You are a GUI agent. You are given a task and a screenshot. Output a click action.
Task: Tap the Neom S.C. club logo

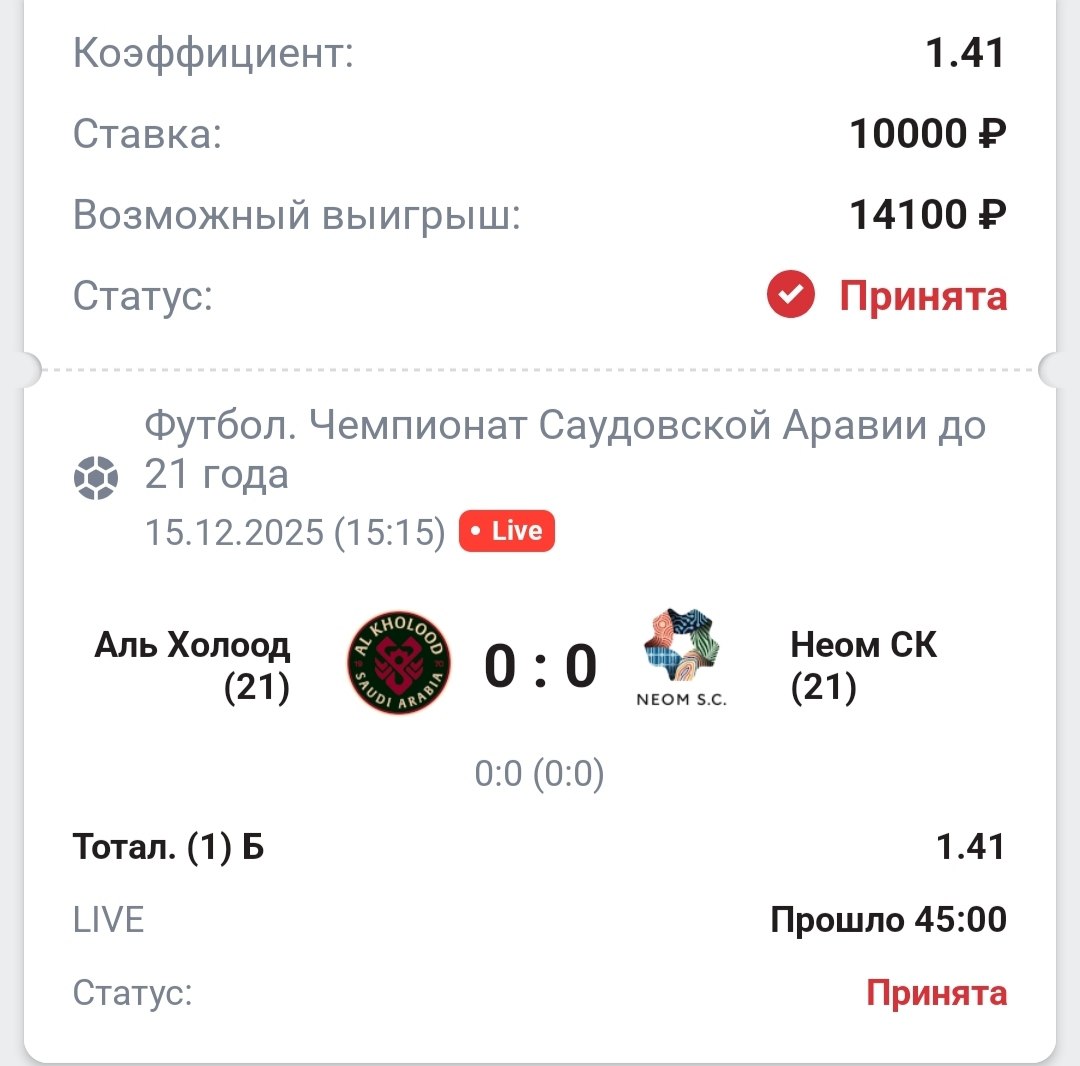[x=682, y=656]
